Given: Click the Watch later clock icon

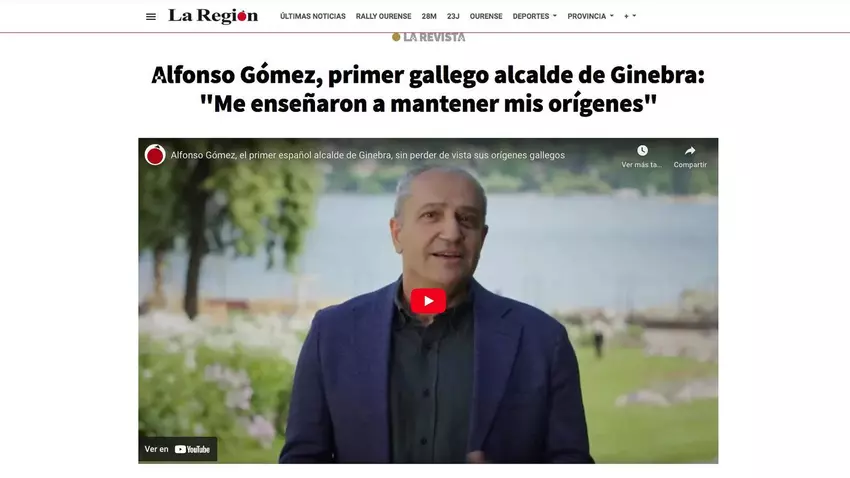Looking at the screenshot, I should pyautogui.click(x=642, y=151).
